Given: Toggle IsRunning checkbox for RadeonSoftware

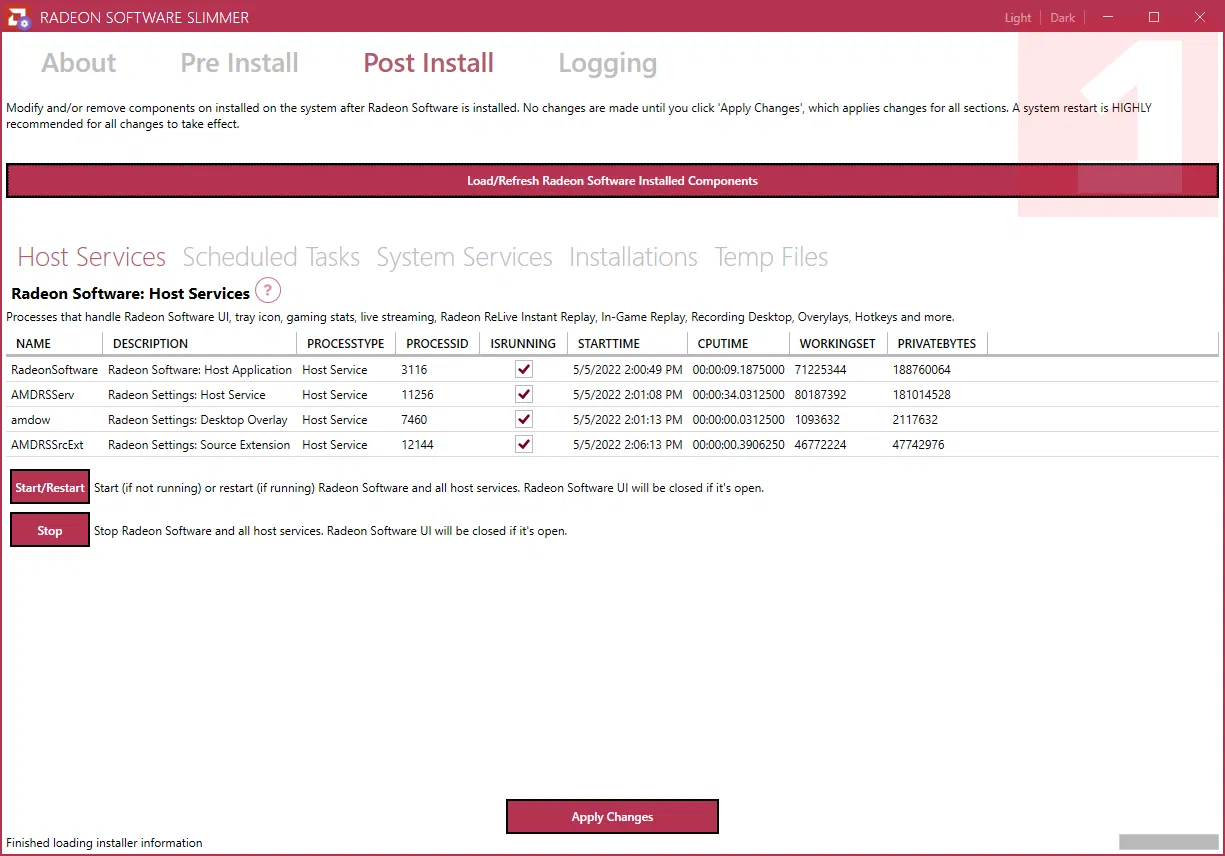Looking at the screenshot, I should point(524,369).
